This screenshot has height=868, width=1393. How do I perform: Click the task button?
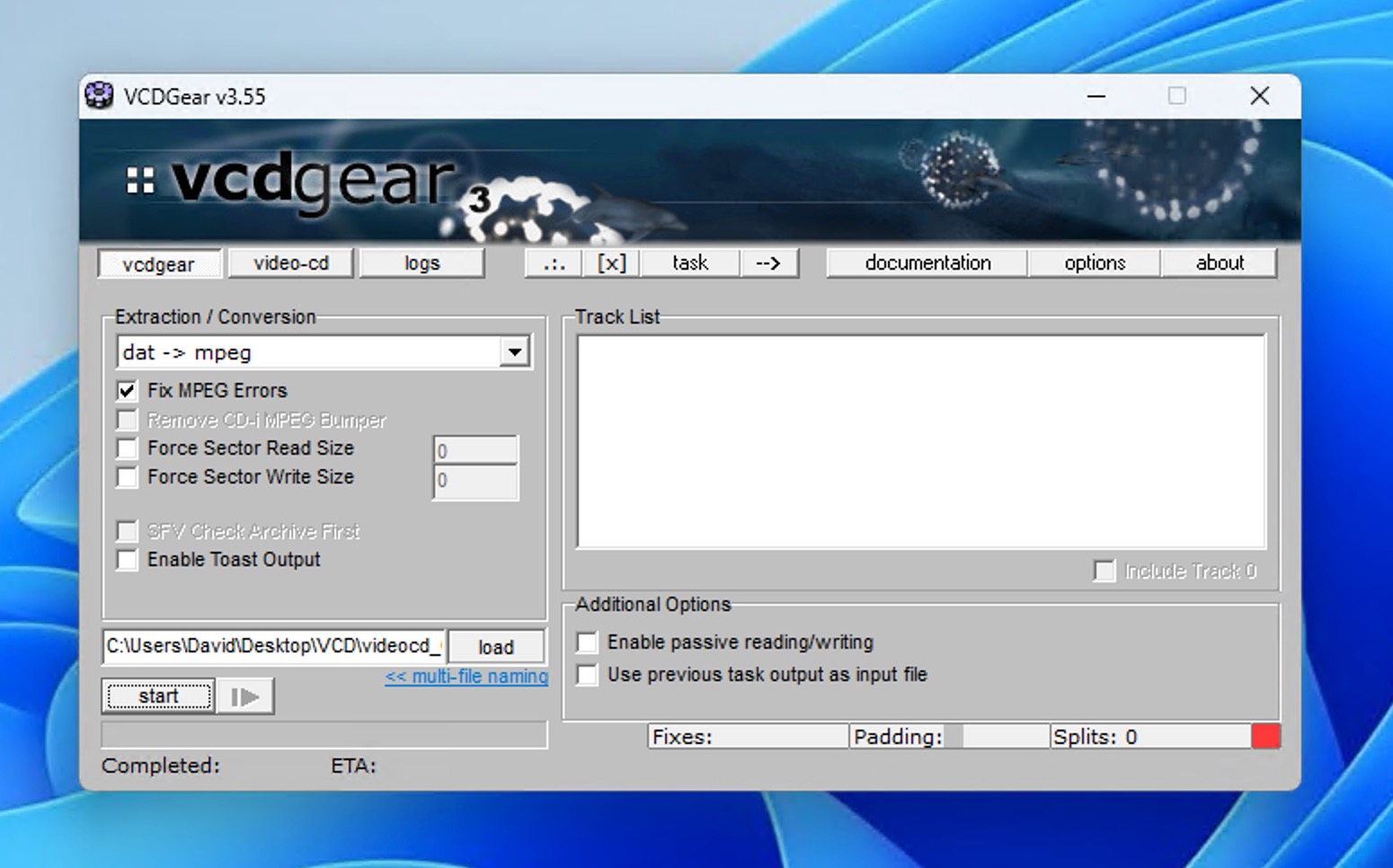pyautogui.click(x=689, y=263)
